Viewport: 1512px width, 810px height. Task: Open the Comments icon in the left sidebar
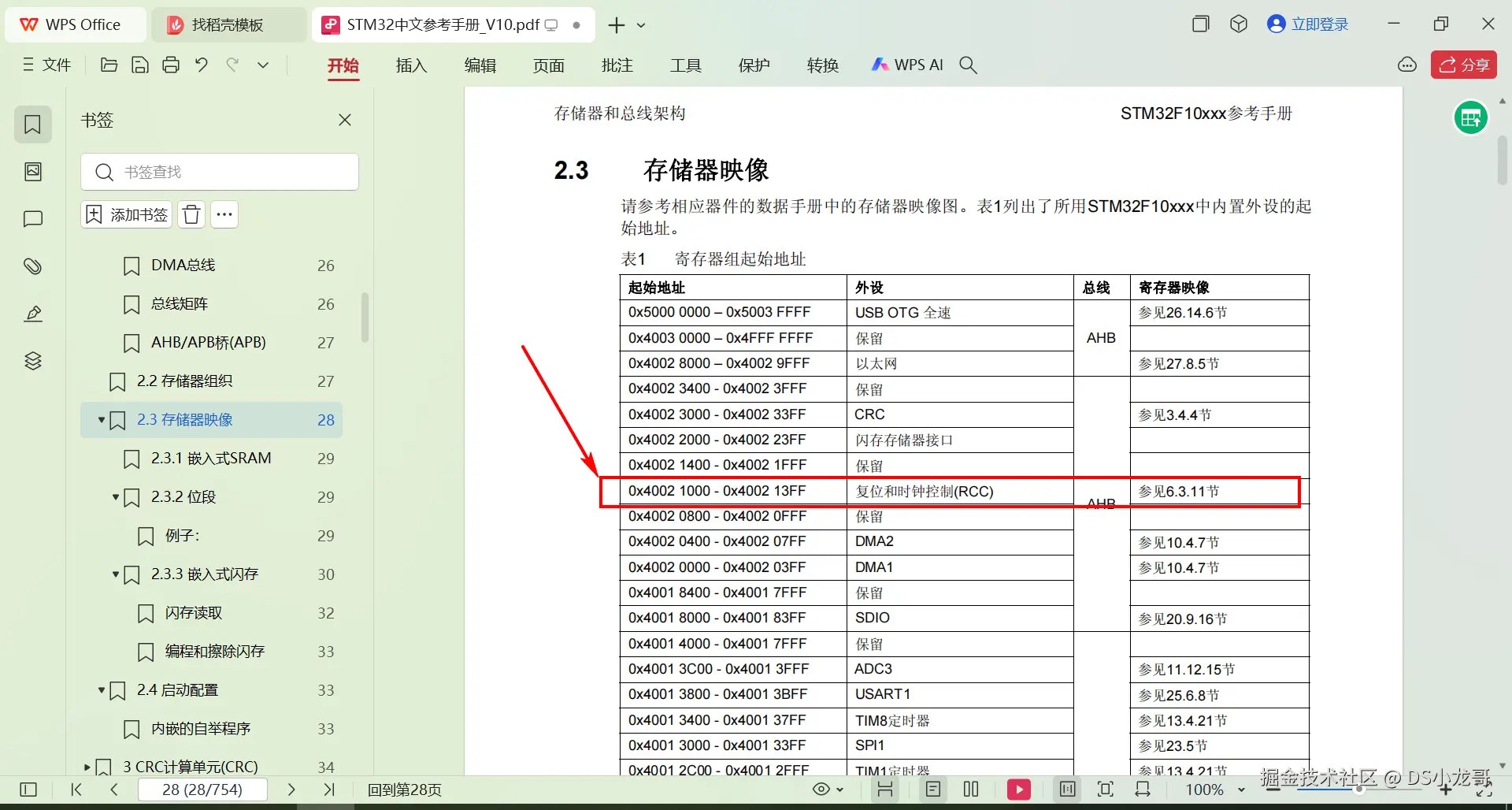point(33,219)
